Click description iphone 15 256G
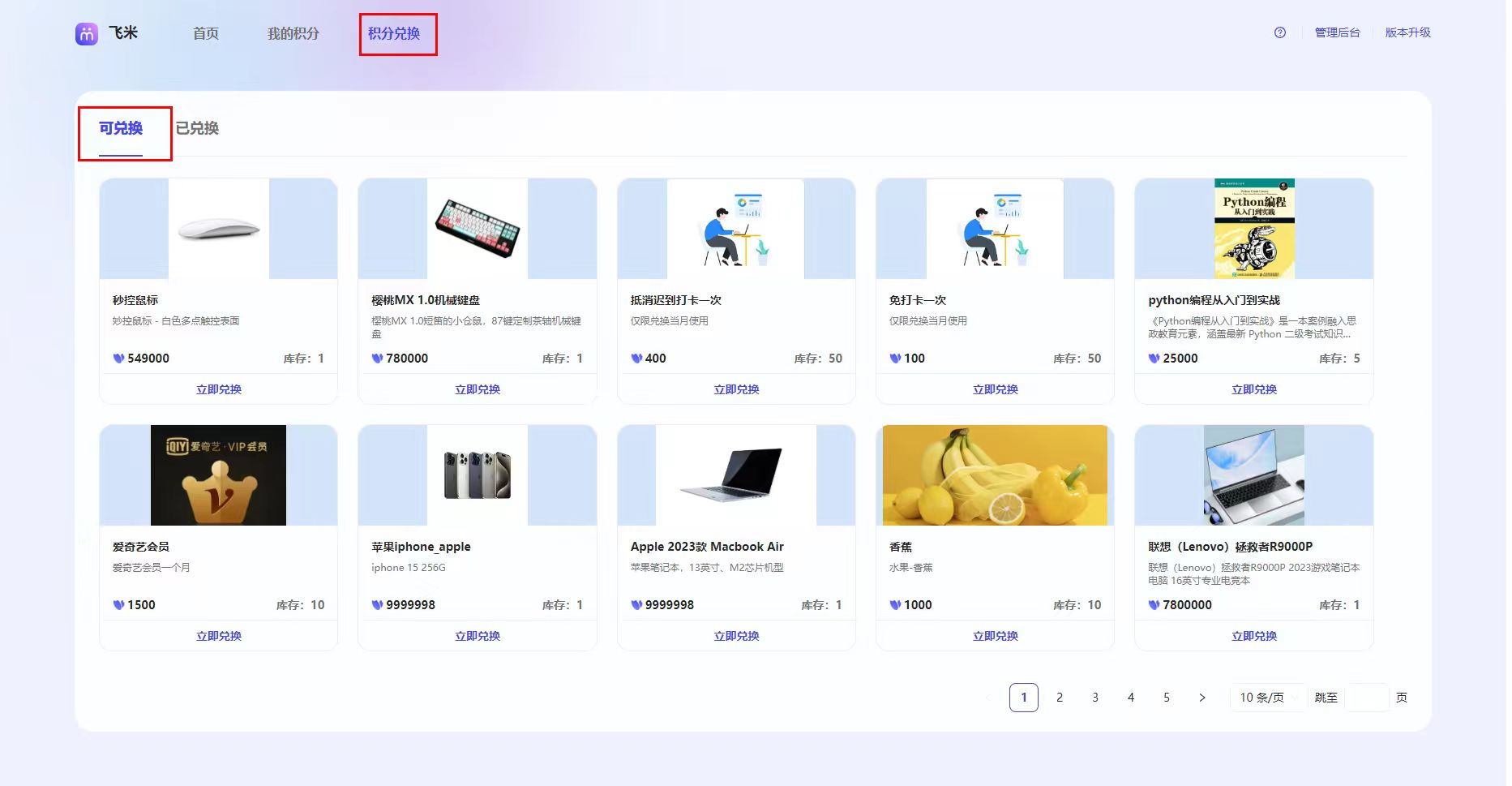This screenshot has height=786, width=1512. (409, 568)
